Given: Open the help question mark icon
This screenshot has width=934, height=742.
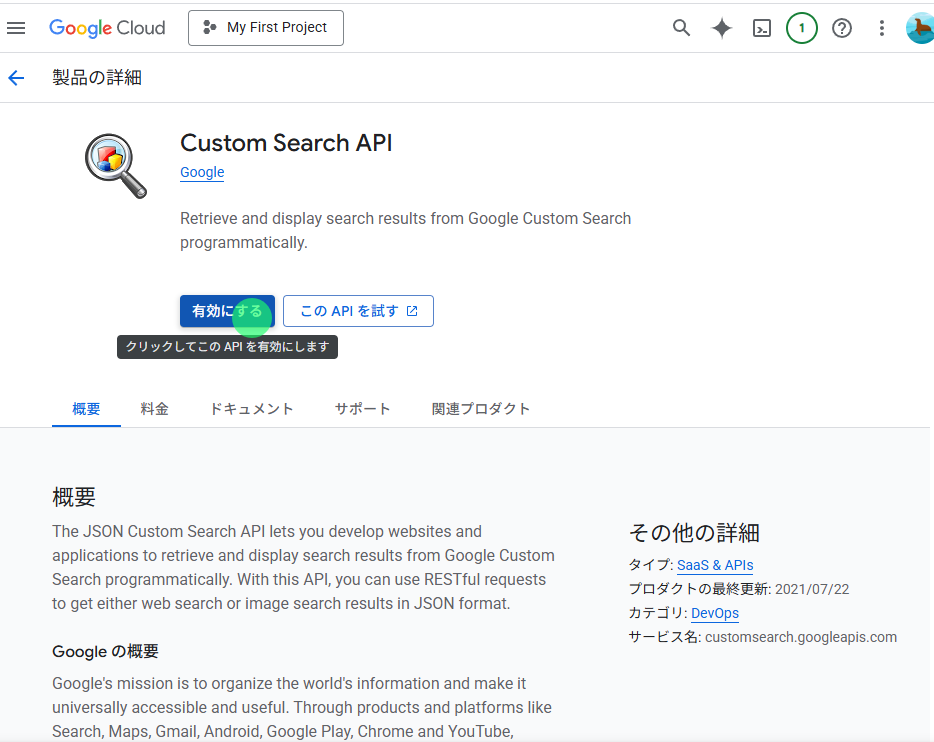Looking at the screenshot, I should click(842, 28).
